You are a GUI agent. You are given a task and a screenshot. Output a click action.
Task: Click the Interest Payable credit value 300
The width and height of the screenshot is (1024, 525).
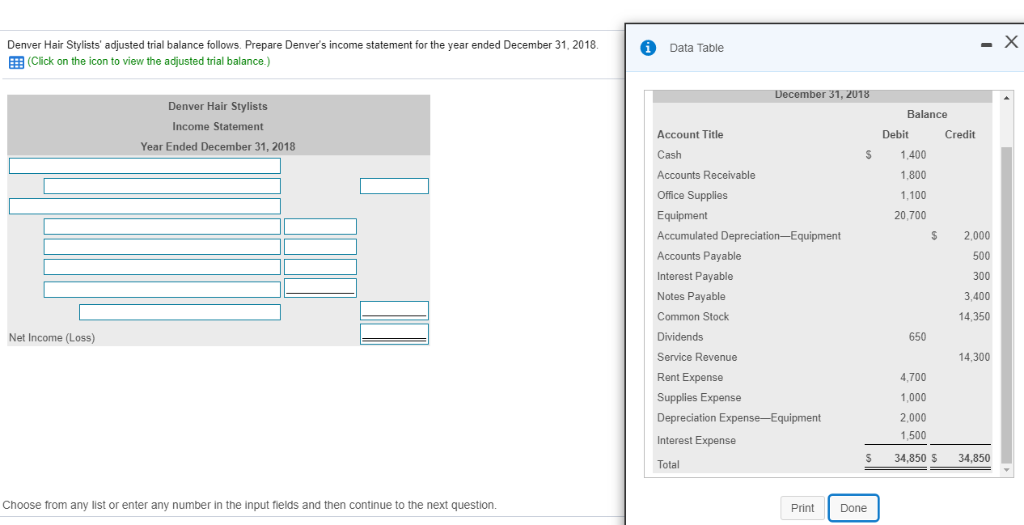coord(982,276)
